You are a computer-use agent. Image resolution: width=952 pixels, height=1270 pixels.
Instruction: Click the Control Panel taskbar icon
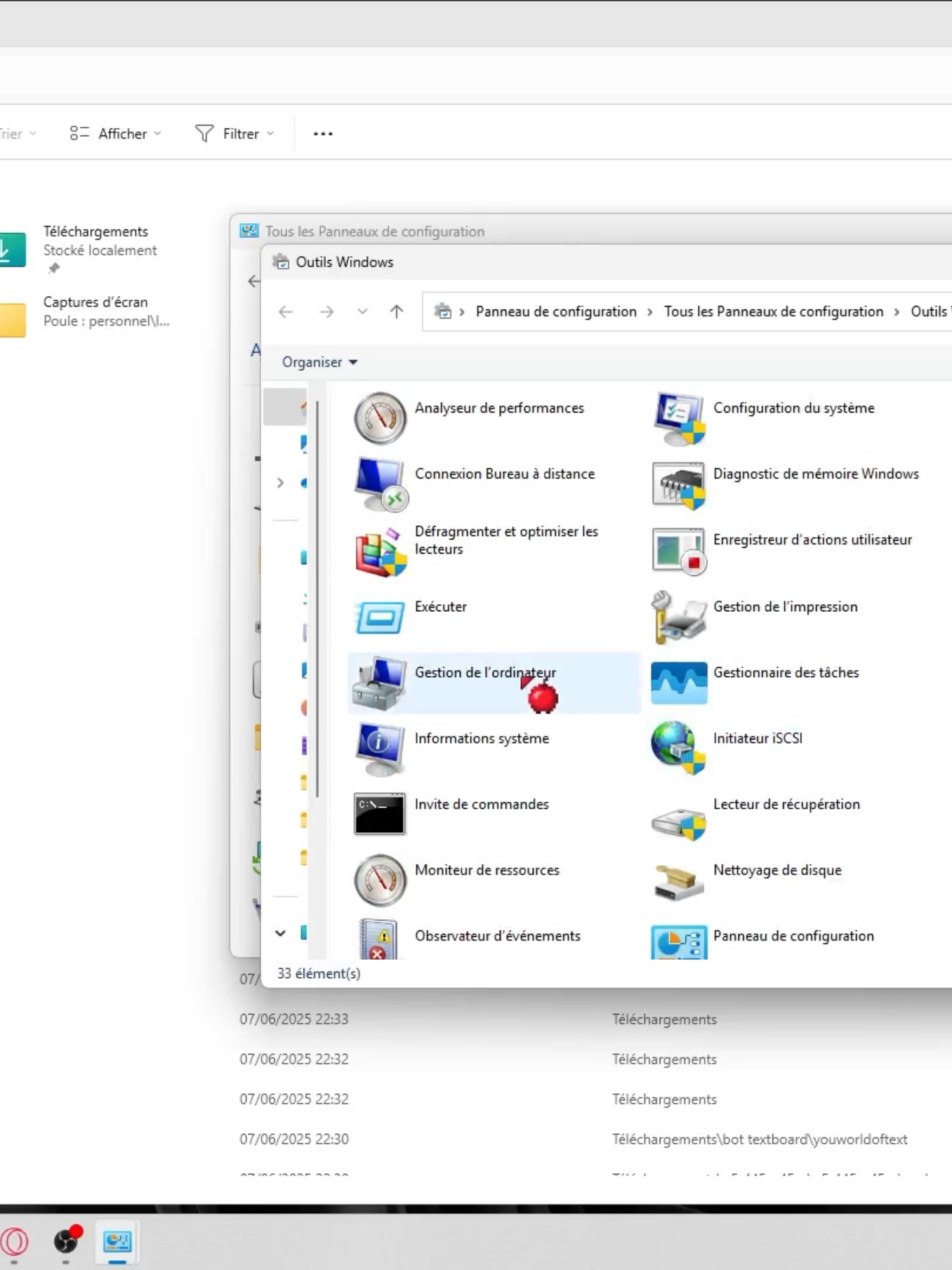click(117, 1241)
